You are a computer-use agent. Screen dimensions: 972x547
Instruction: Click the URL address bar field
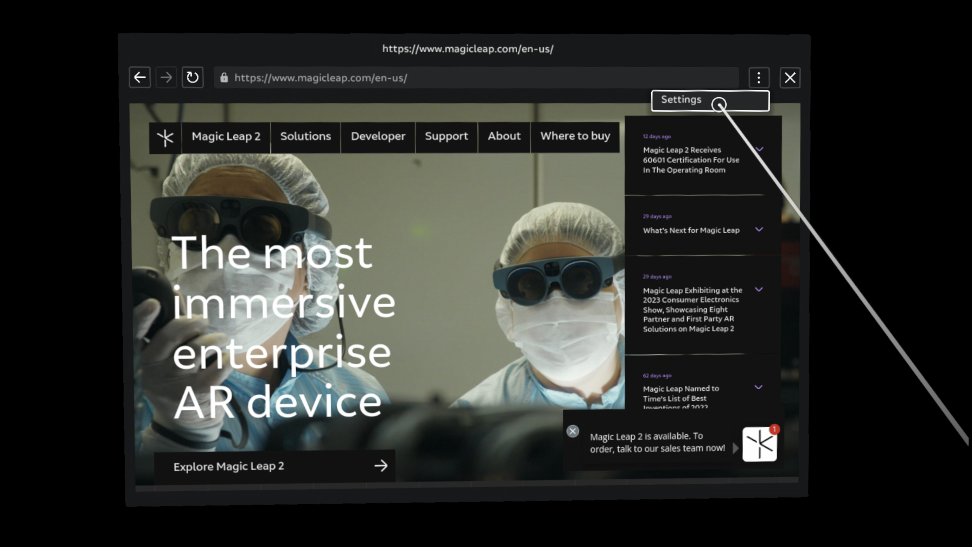[476, 78]
